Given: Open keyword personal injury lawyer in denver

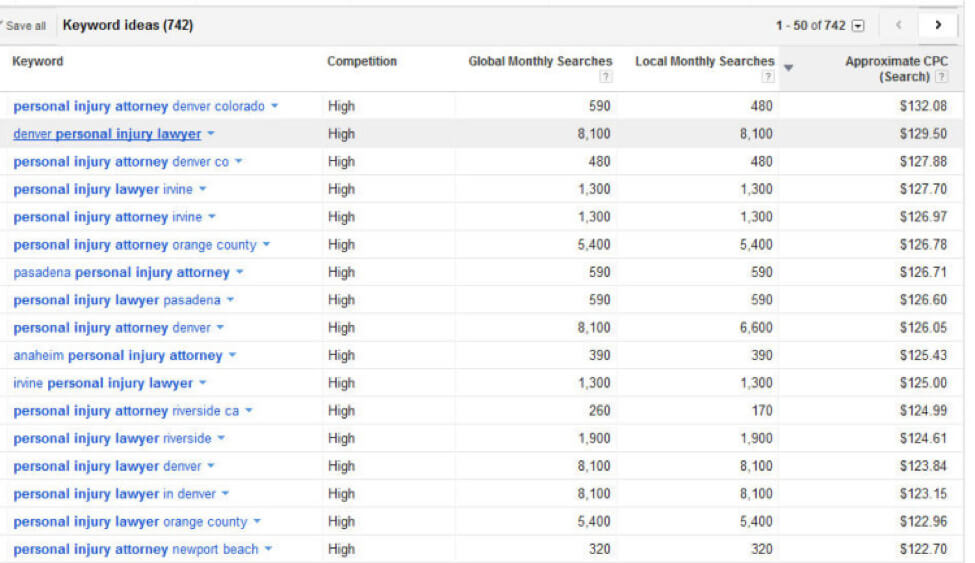Looking at the screenshot, I should tap(114, 494).
